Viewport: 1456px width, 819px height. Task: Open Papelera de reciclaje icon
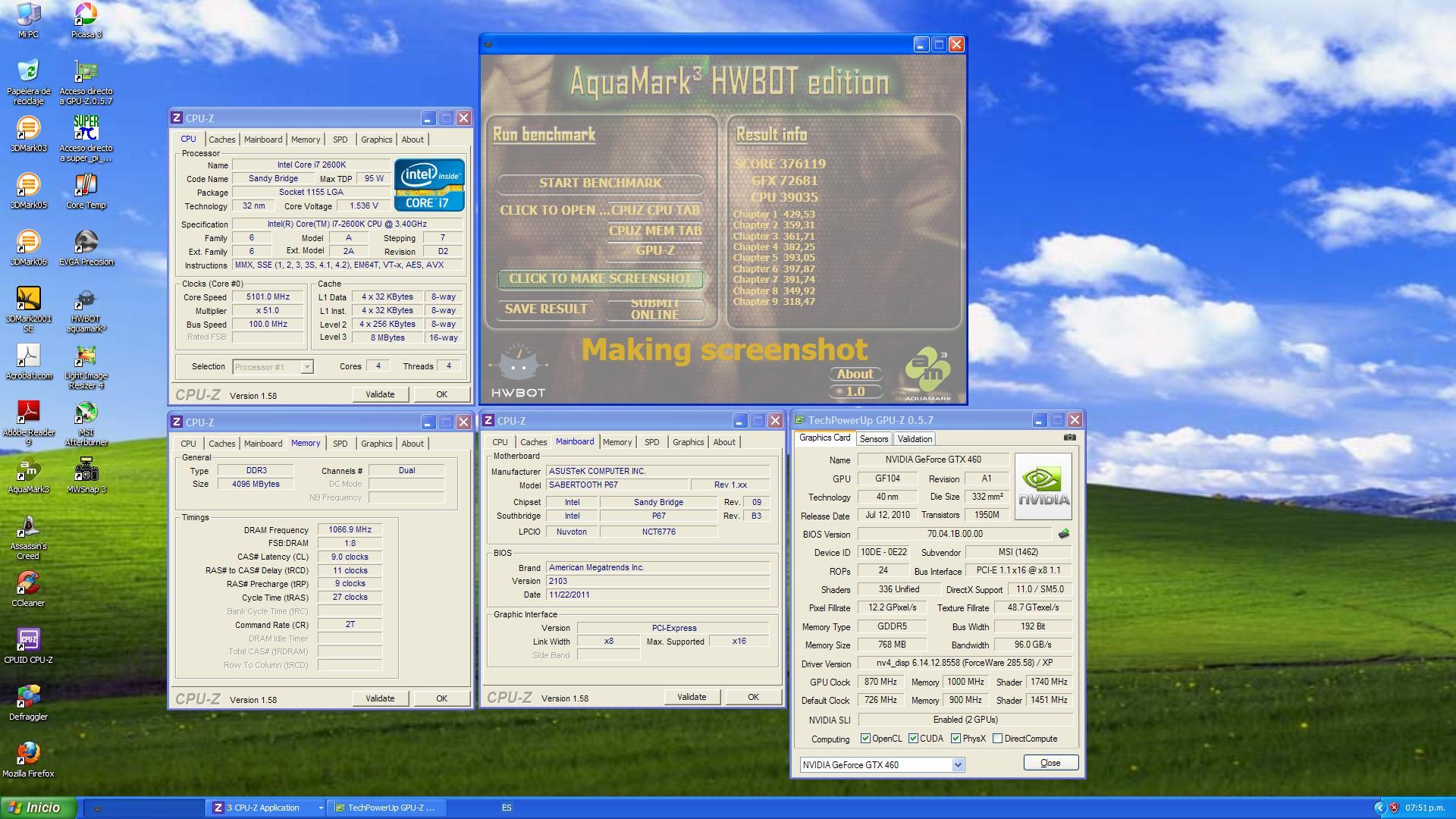point(28,82)
